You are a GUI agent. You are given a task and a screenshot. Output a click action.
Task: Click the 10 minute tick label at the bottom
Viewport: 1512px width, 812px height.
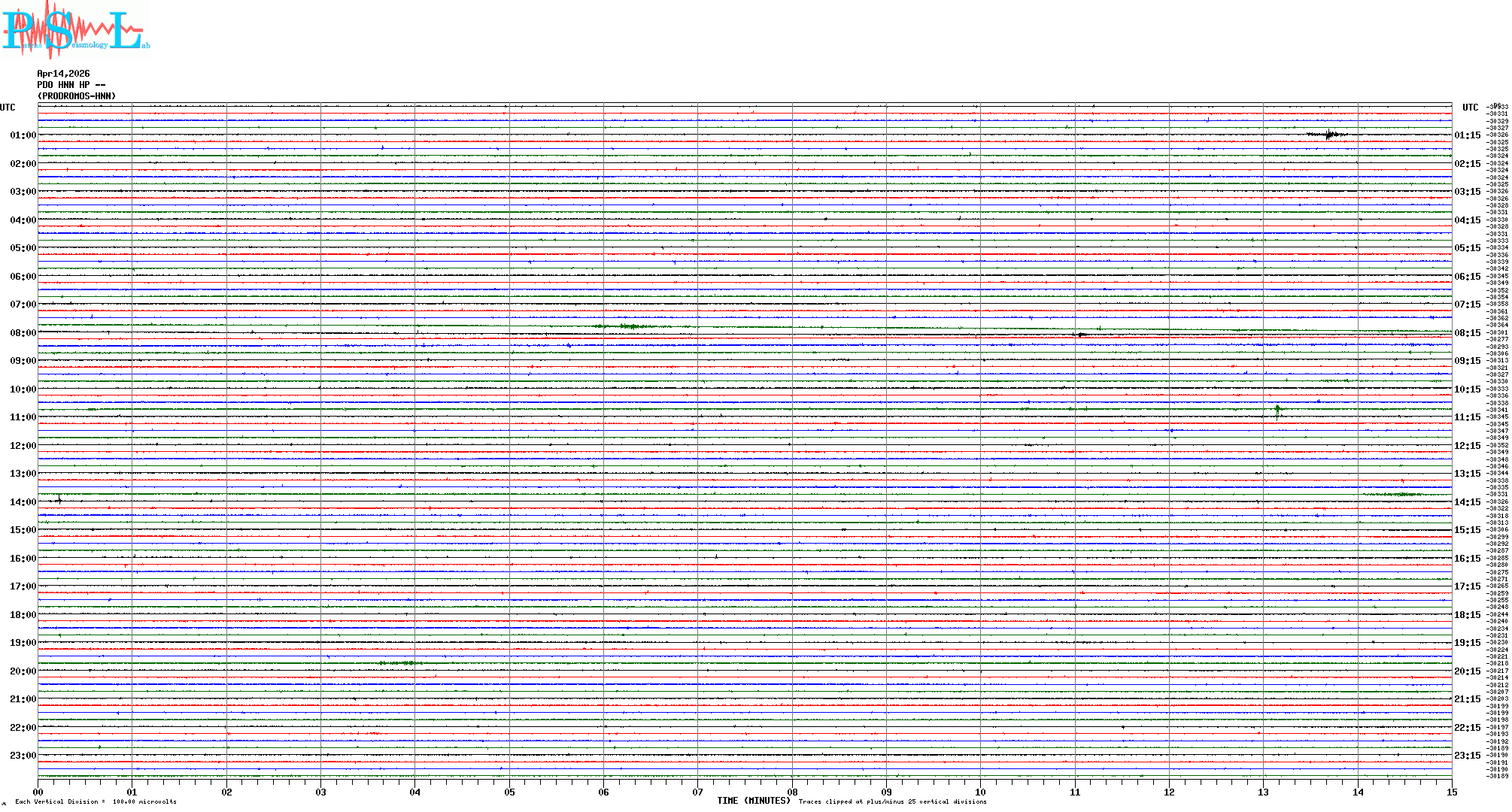click(x=980, y=792)
